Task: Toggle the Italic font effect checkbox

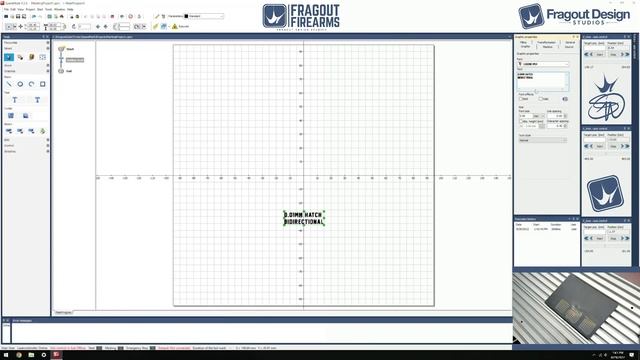Action: [540, 99]
